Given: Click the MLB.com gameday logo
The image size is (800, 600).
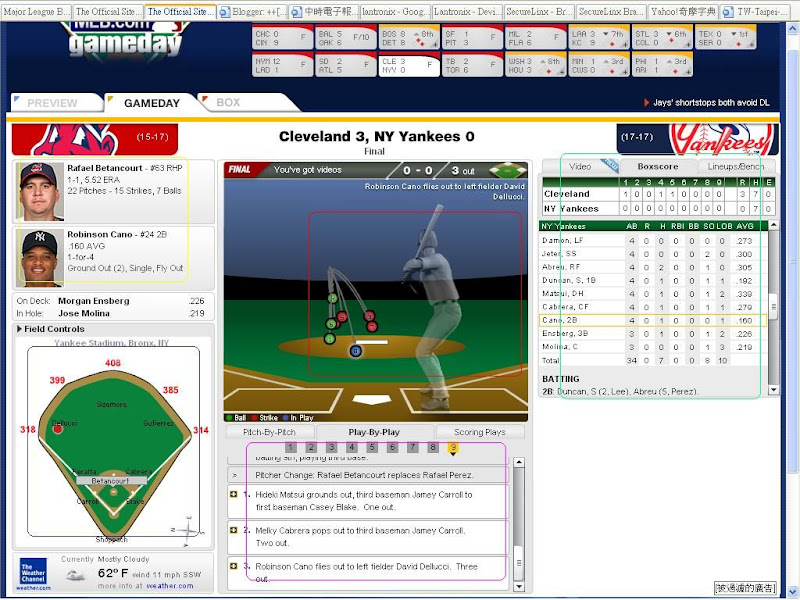Looking at the screenshot, I should pos(123,41).
